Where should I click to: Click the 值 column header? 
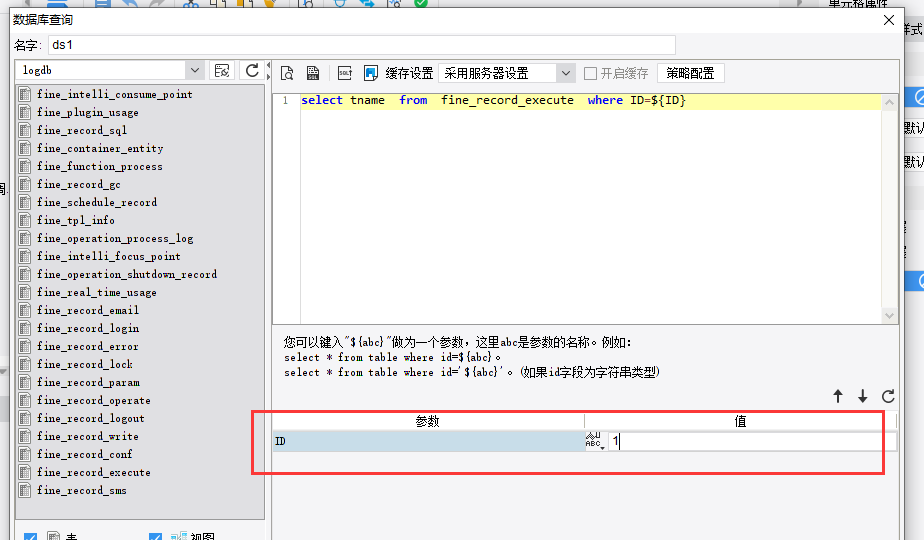pyautogui.click(x=740, y=421)
